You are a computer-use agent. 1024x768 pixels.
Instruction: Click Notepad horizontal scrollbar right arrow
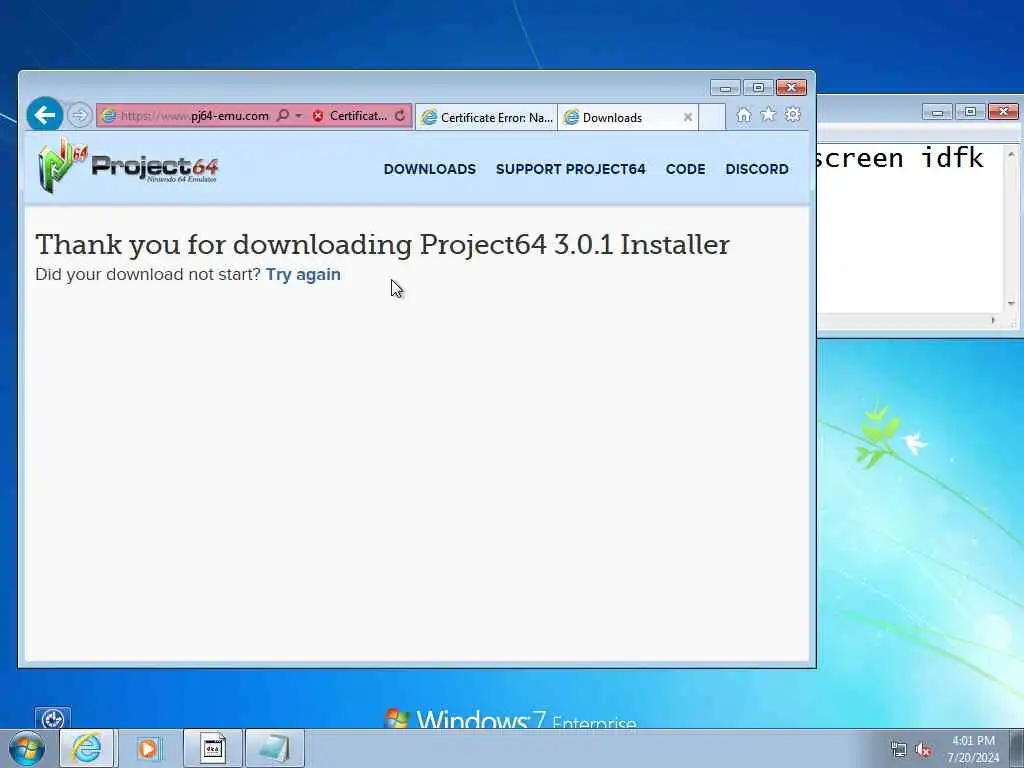[993, 320]
